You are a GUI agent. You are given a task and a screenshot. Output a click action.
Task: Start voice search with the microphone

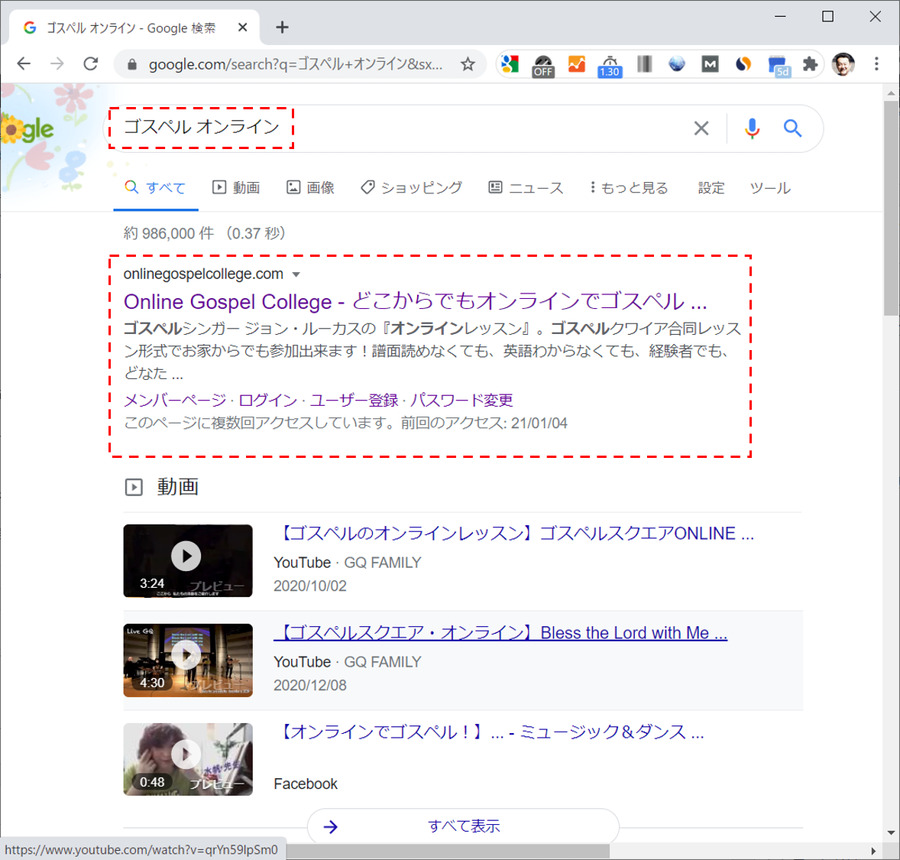point(752,128)
